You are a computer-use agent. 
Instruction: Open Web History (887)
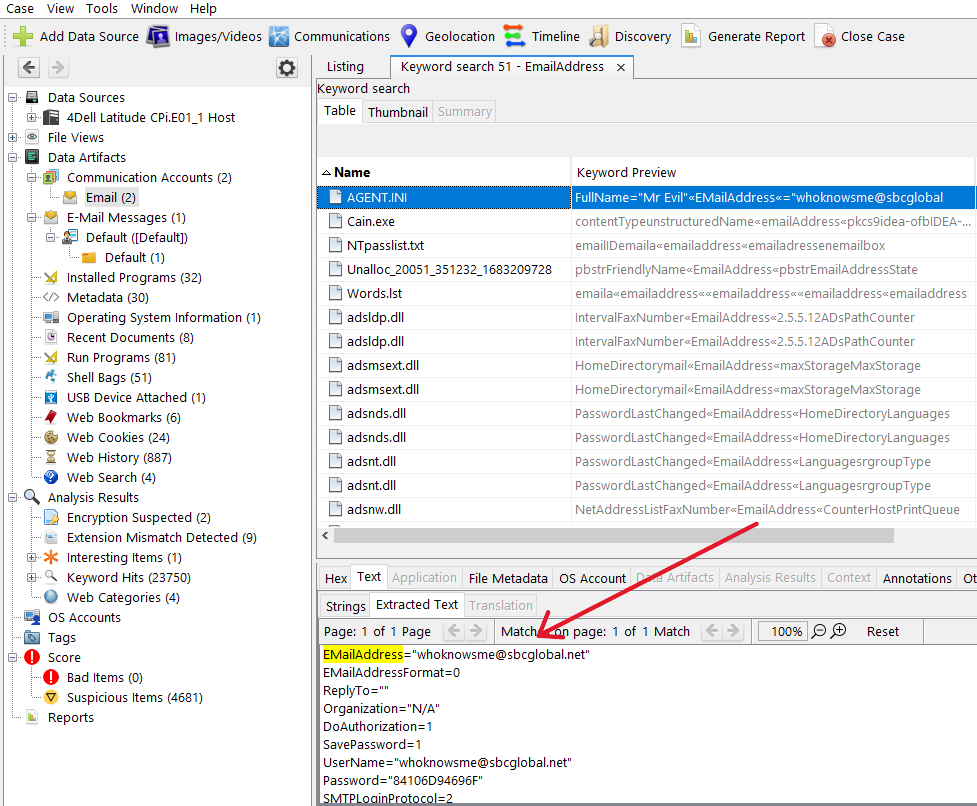119,457
